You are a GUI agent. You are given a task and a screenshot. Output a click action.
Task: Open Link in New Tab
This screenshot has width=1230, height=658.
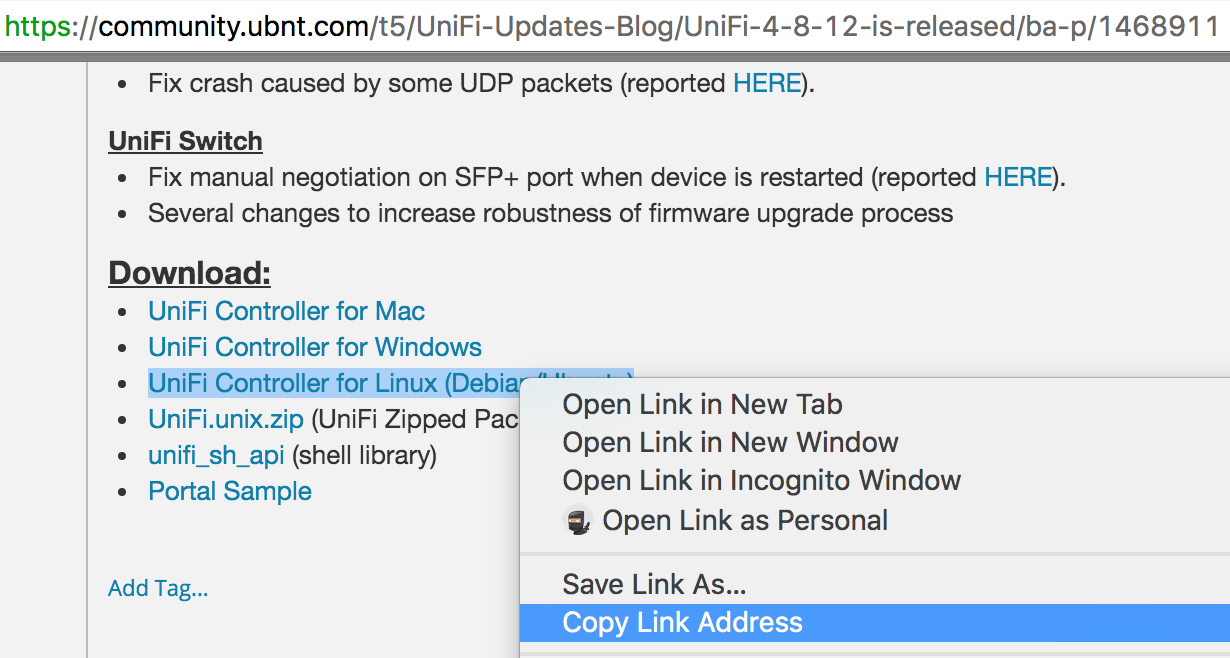[875, 404]
